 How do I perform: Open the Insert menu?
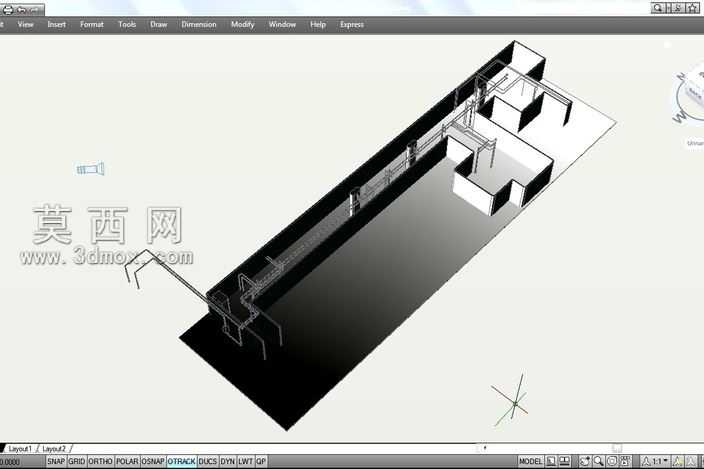click(57, 25)
